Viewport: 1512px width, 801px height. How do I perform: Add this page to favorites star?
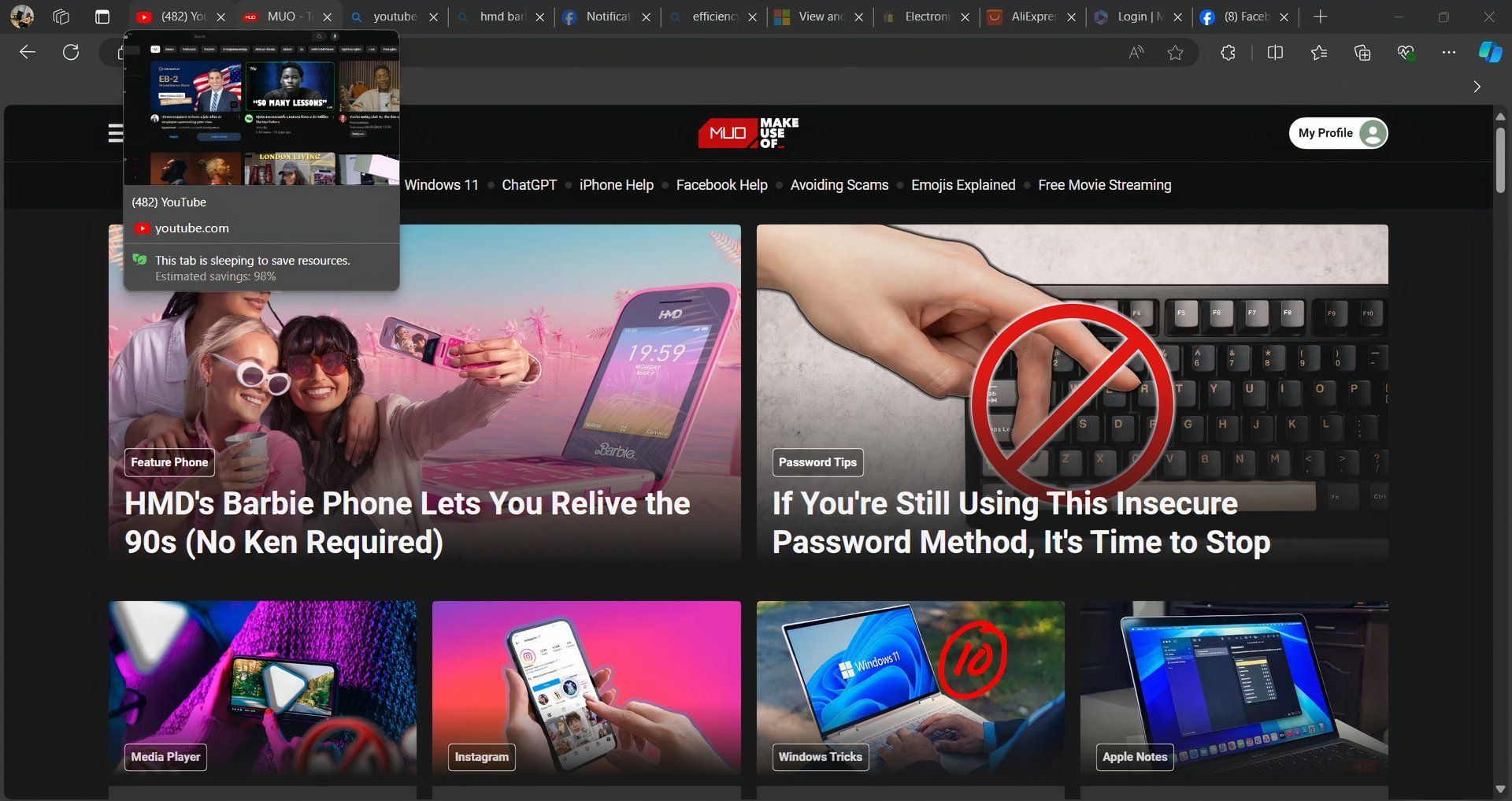(x=1175, y=52)
